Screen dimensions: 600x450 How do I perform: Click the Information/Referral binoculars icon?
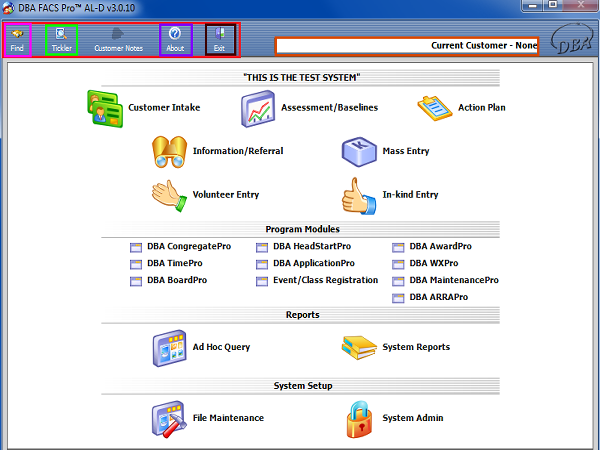pos(170,152)
